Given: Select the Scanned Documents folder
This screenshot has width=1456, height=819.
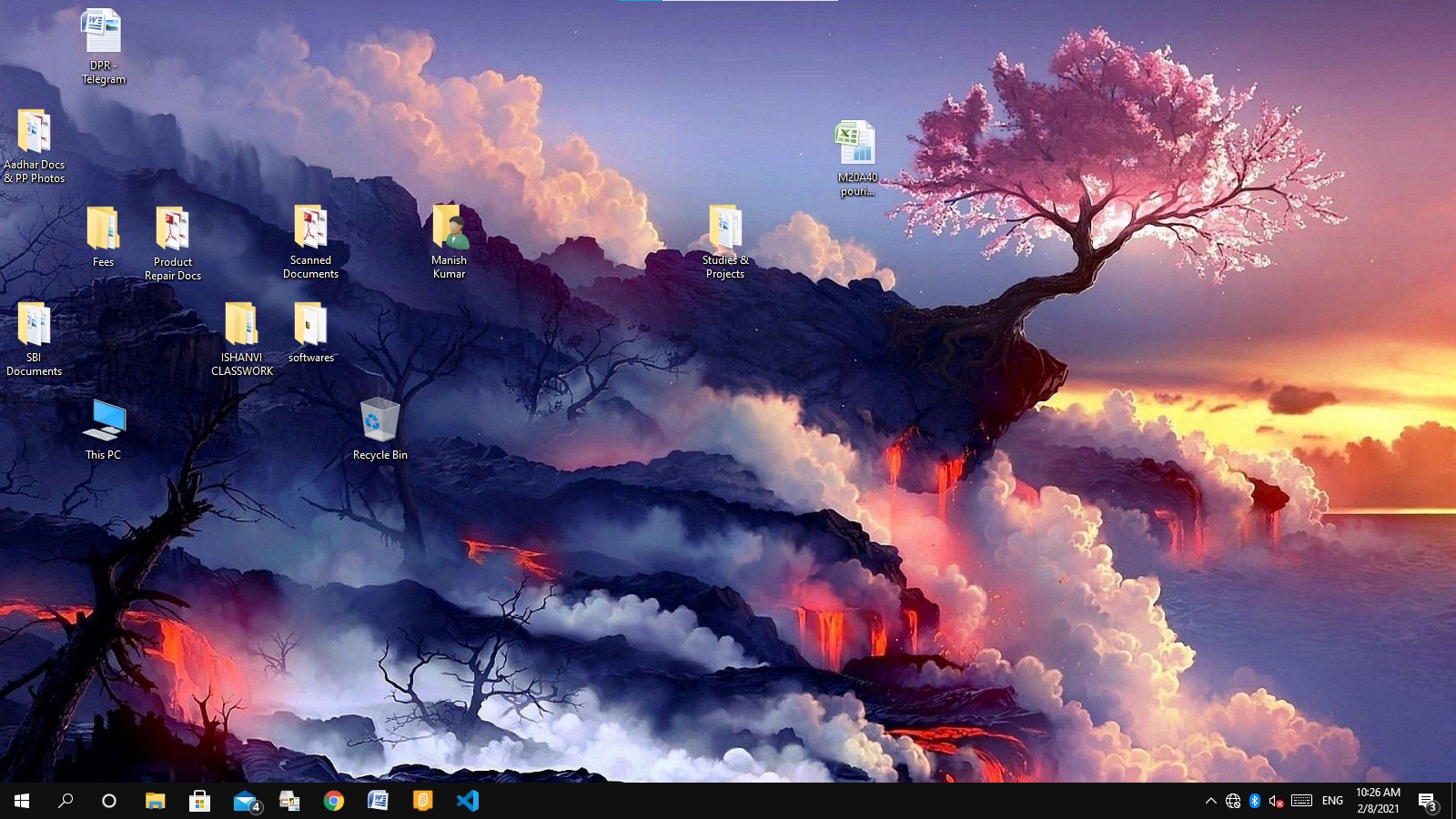Looking at the screenshot, I should tap(310, 241).
